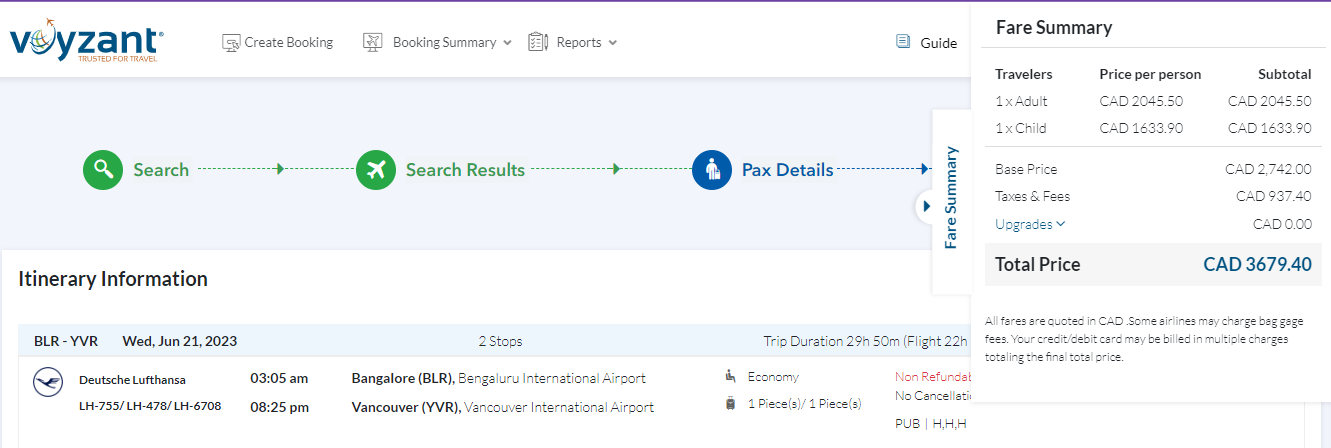Select the Pax Details step label
The width and height of the screenshot is (1331, 448).
(x=787, y=170)
